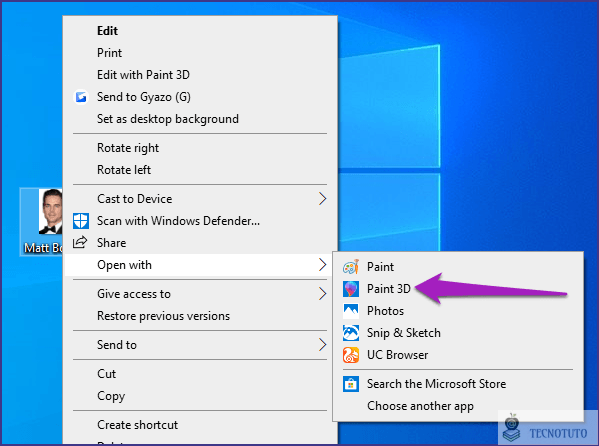The height and width of the screenshot is (446, 599).
Task: Click the Paint 3D icon
Action: [351, 289]
